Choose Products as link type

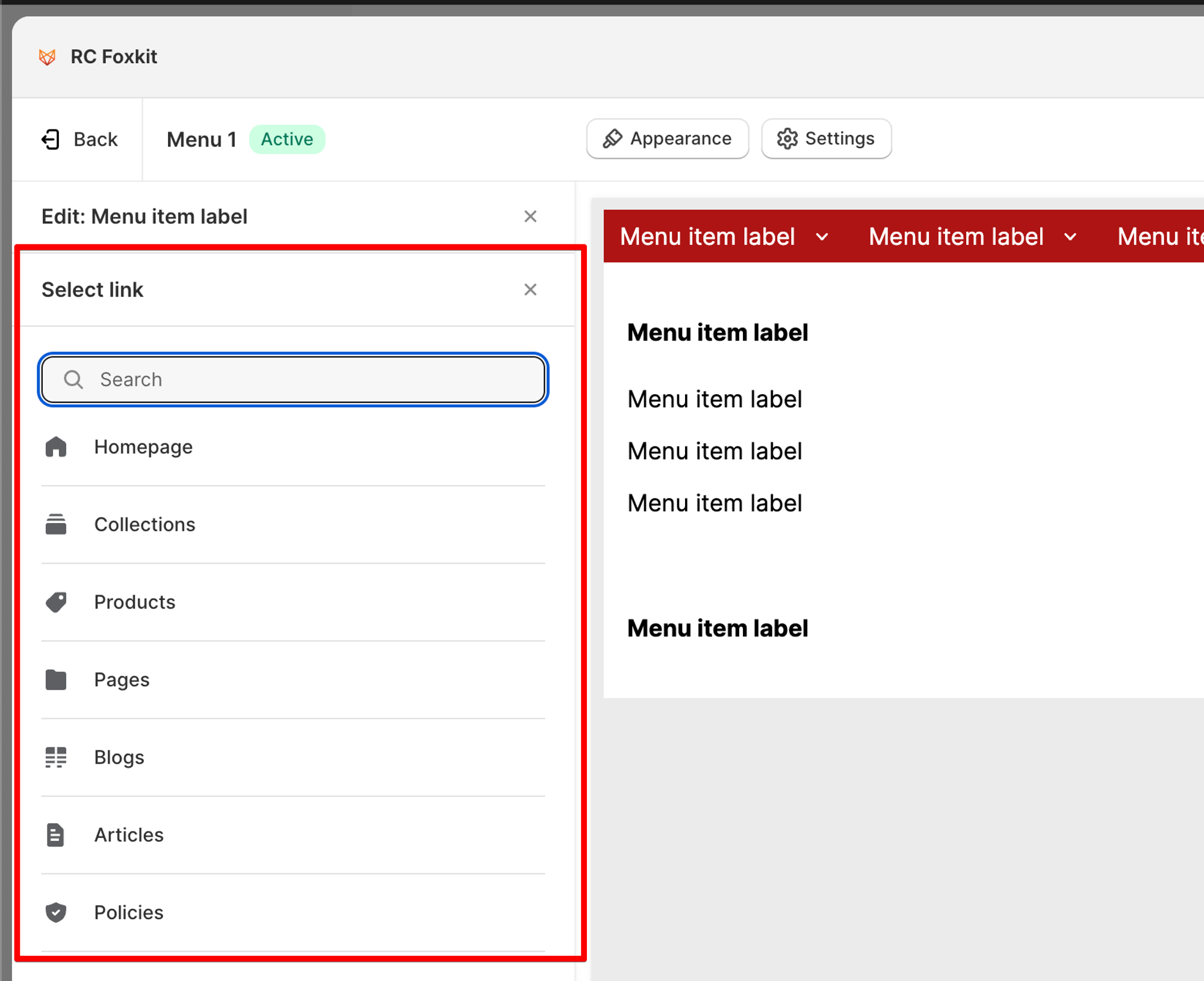(293, 602)
